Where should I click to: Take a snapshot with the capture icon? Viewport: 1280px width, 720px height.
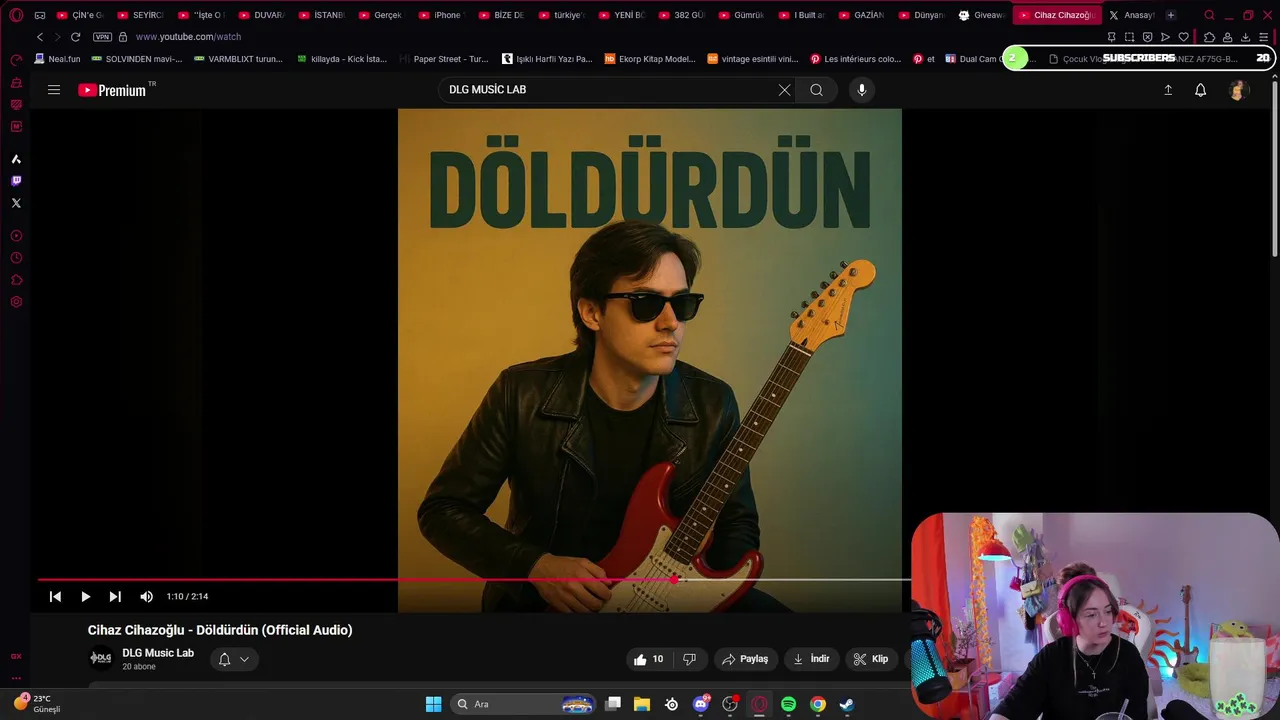point(1129,37)
